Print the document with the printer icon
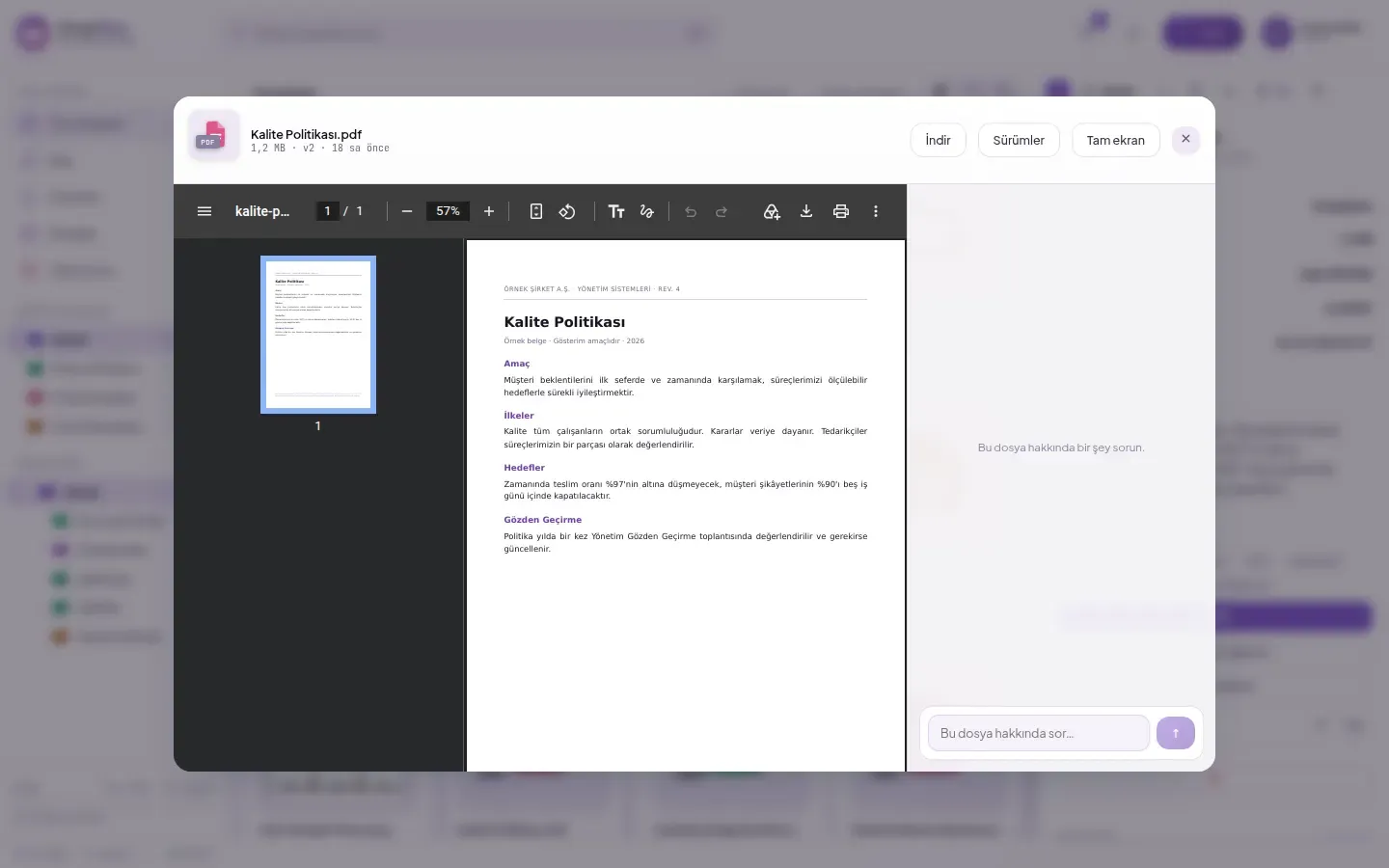The width and height of the screenshot is (1389, 868). click(x=841, y=211)
